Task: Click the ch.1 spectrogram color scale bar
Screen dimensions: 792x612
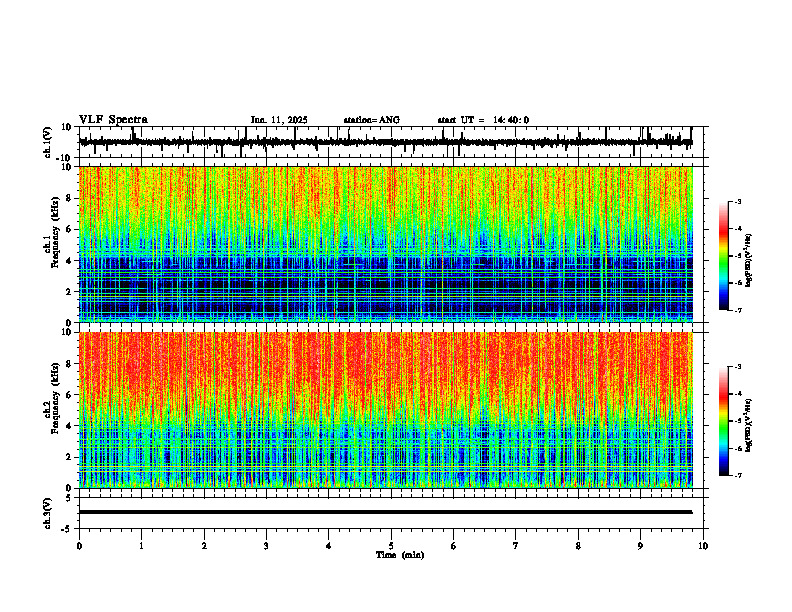Action: (724, 256)
